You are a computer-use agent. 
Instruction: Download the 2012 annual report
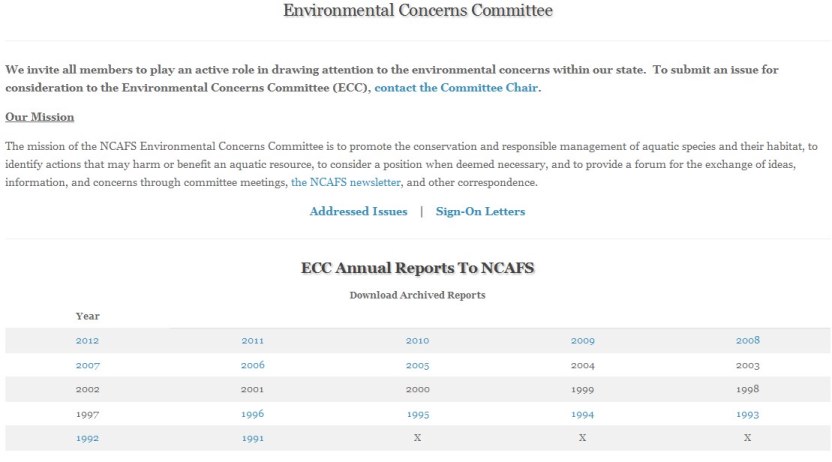point(88,341)
